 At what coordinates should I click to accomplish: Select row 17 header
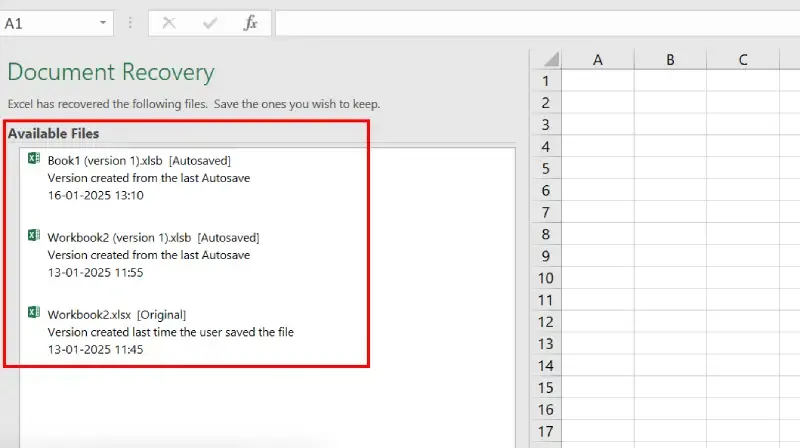[x=545, y=432]
